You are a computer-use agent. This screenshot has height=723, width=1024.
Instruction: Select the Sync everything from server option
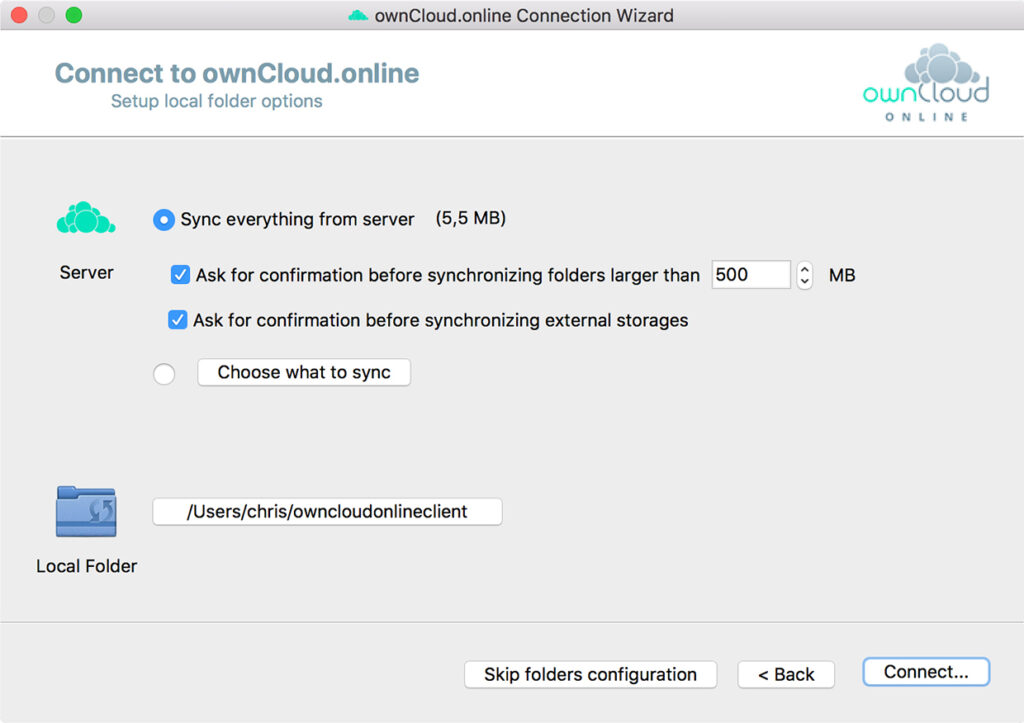click(x=164, y=219)
